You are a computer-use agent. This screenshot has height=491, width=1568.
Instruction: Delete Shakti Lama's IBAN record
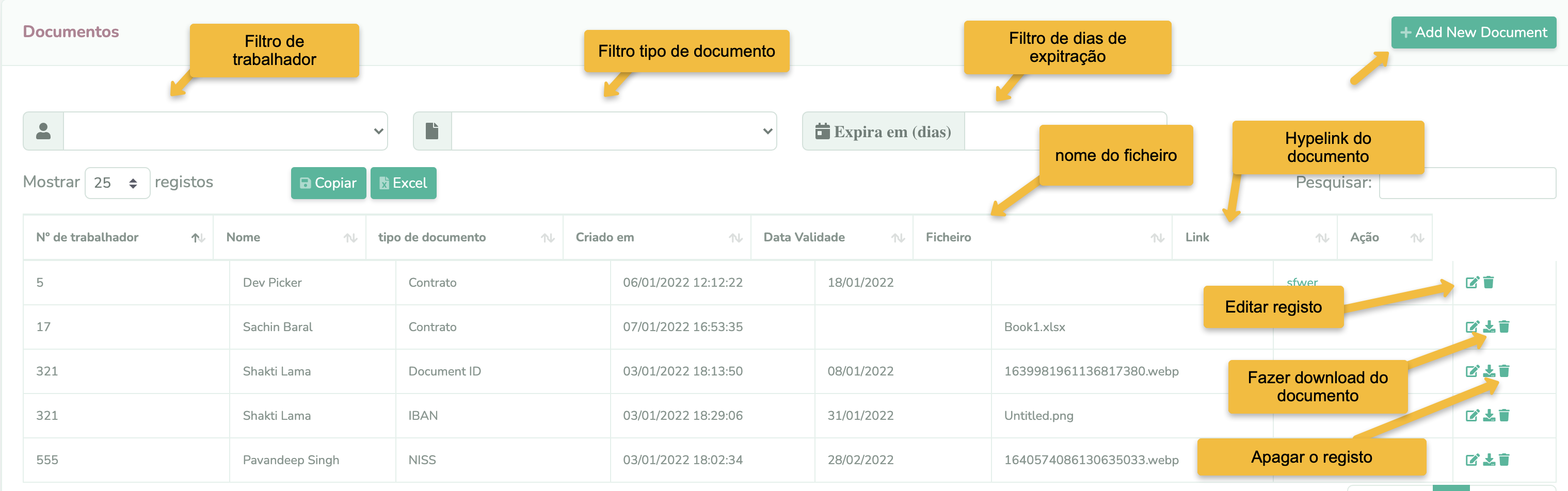pyautogui.click(x=1504, y=416)
